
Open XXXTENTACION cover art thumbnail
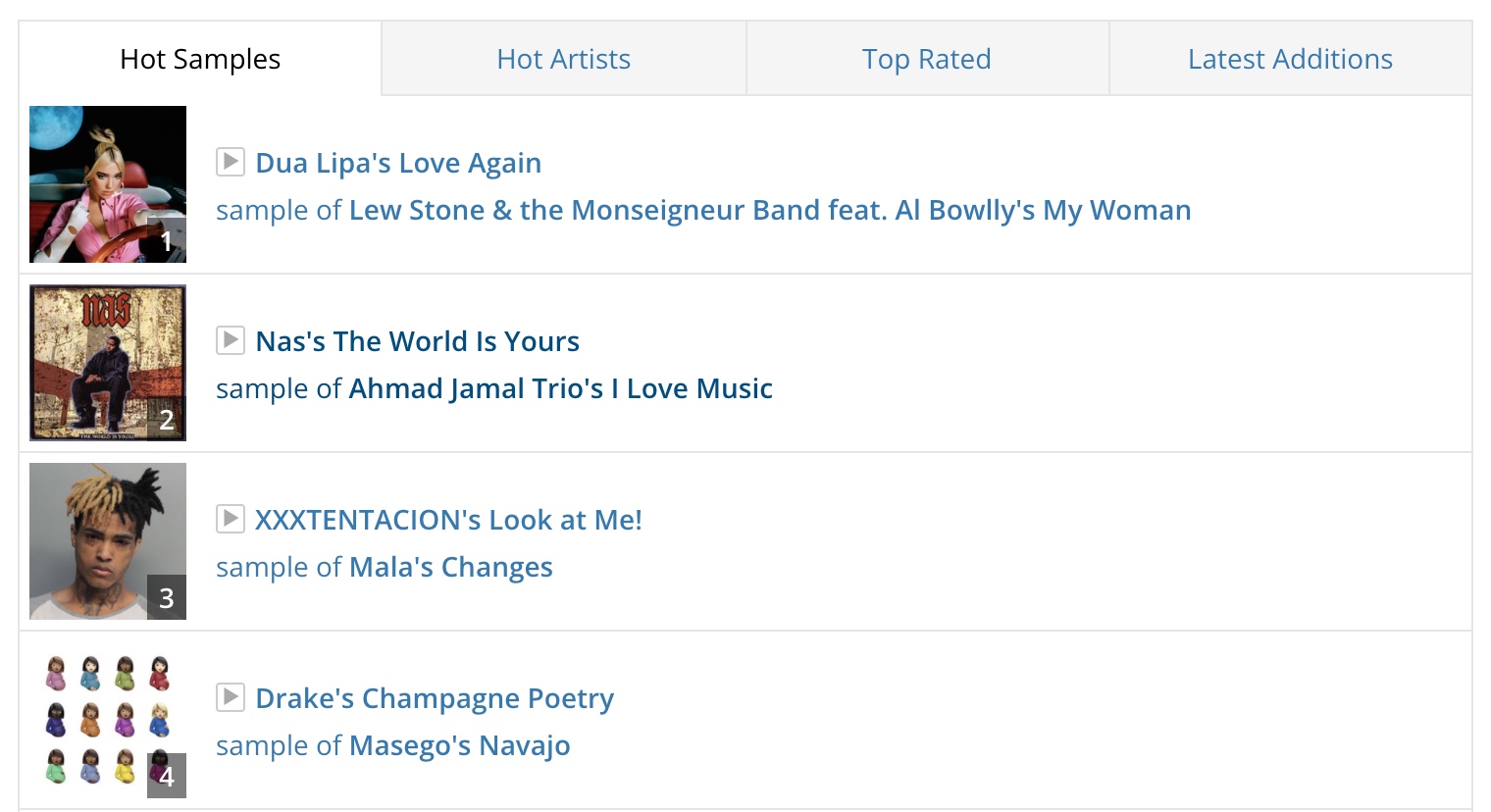tap(108, 541)
